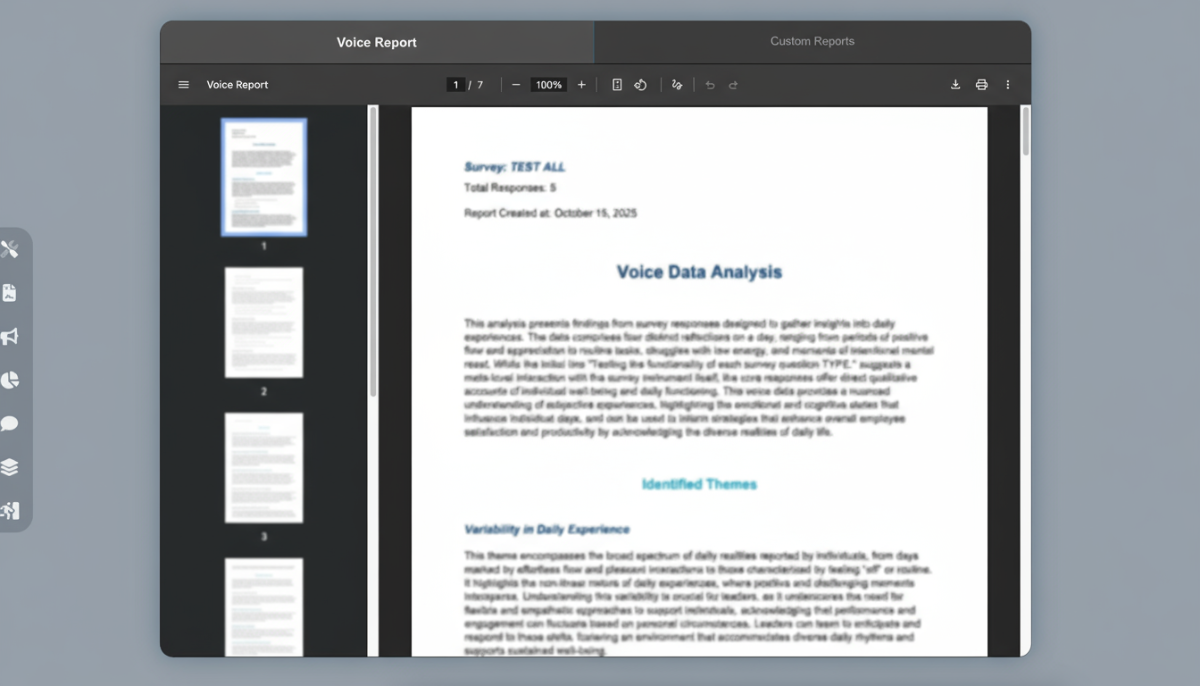
Task: Click the zoom in plus button
Action: click(x=582, y=85)
